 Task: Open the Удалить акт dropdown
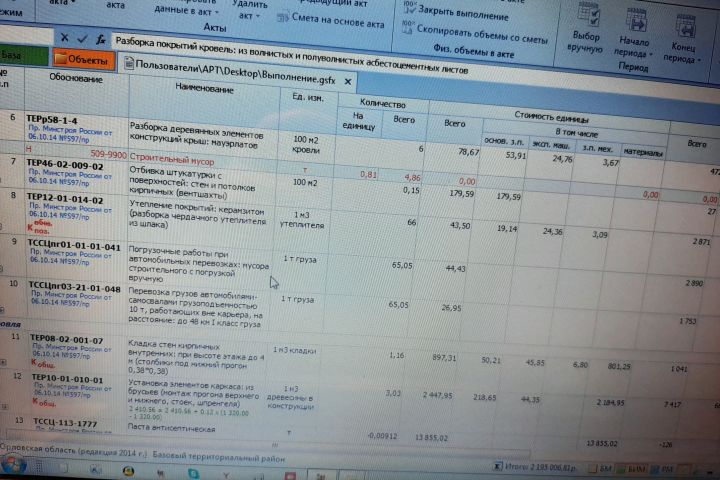pyautogui.click(x=249, y=10)
